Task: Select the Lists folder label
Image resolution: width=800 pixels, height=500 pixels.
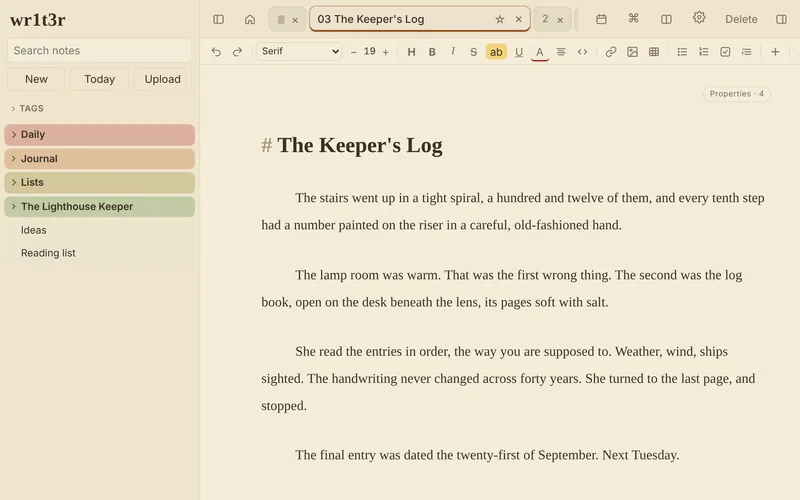Action: tap(32, 182)
